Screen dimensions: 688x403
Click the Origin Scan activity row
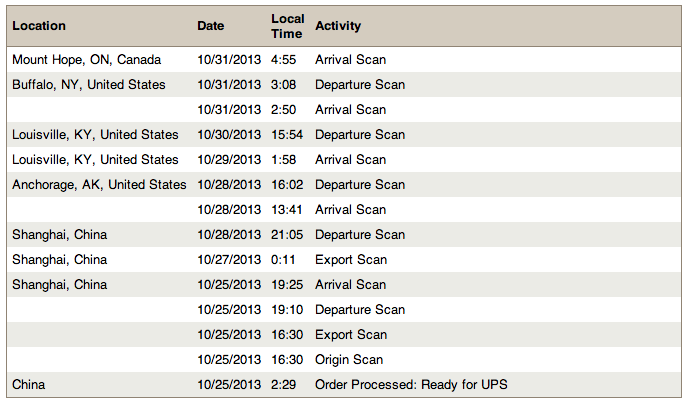pos(349,360)
